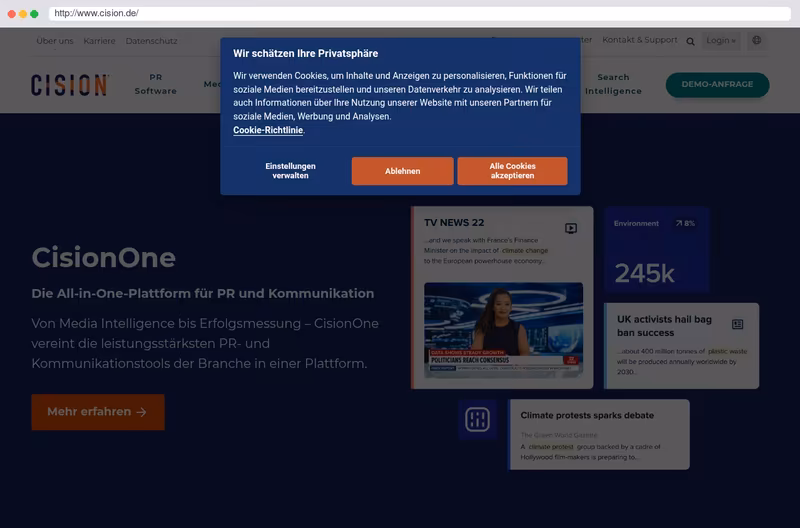Click 'Die All-in-One-Plattform für PR und Kommunikation' subtitle
Screen dimensions: 800x528
pyautogui.click(x=203, y=293)
